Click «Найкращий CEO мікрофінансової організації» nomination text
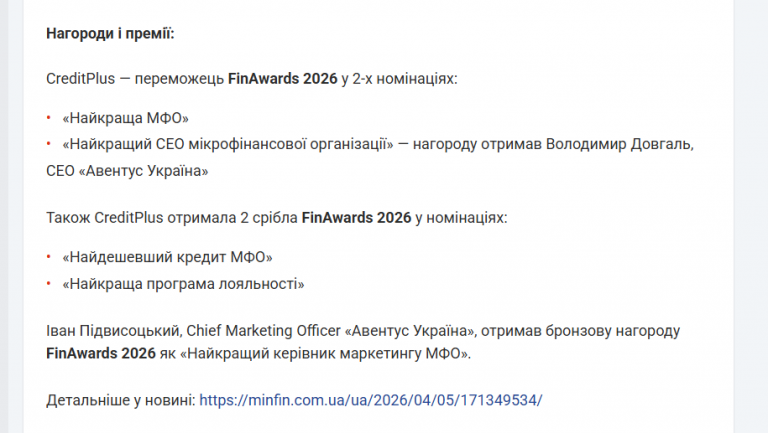Viewport: 768px width, 433px height. pos(226,144)
